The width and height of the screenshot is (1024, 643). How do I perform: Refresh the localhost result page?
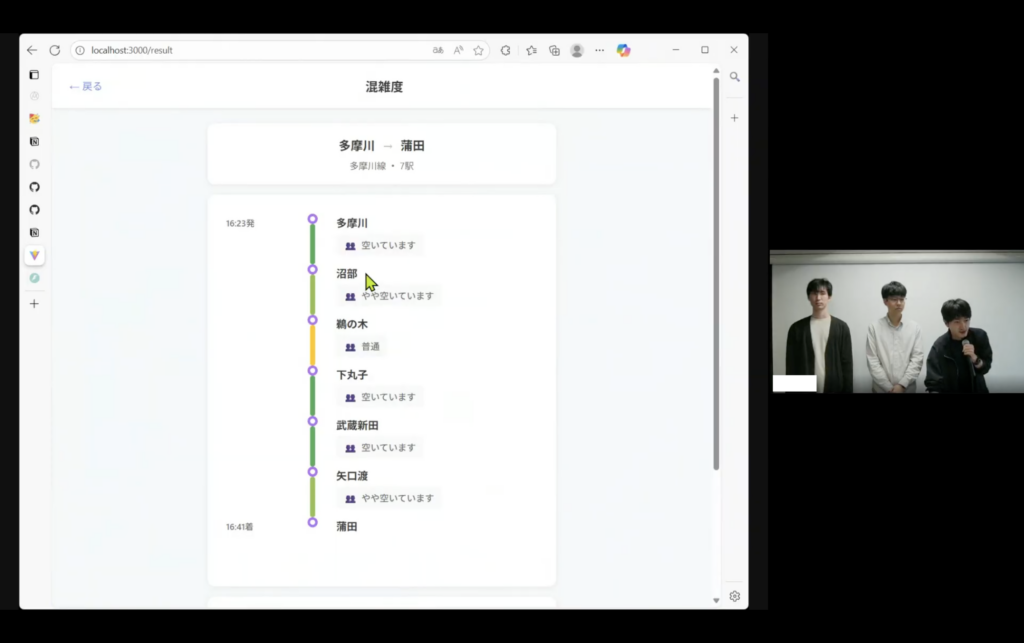tap(55, 50)
